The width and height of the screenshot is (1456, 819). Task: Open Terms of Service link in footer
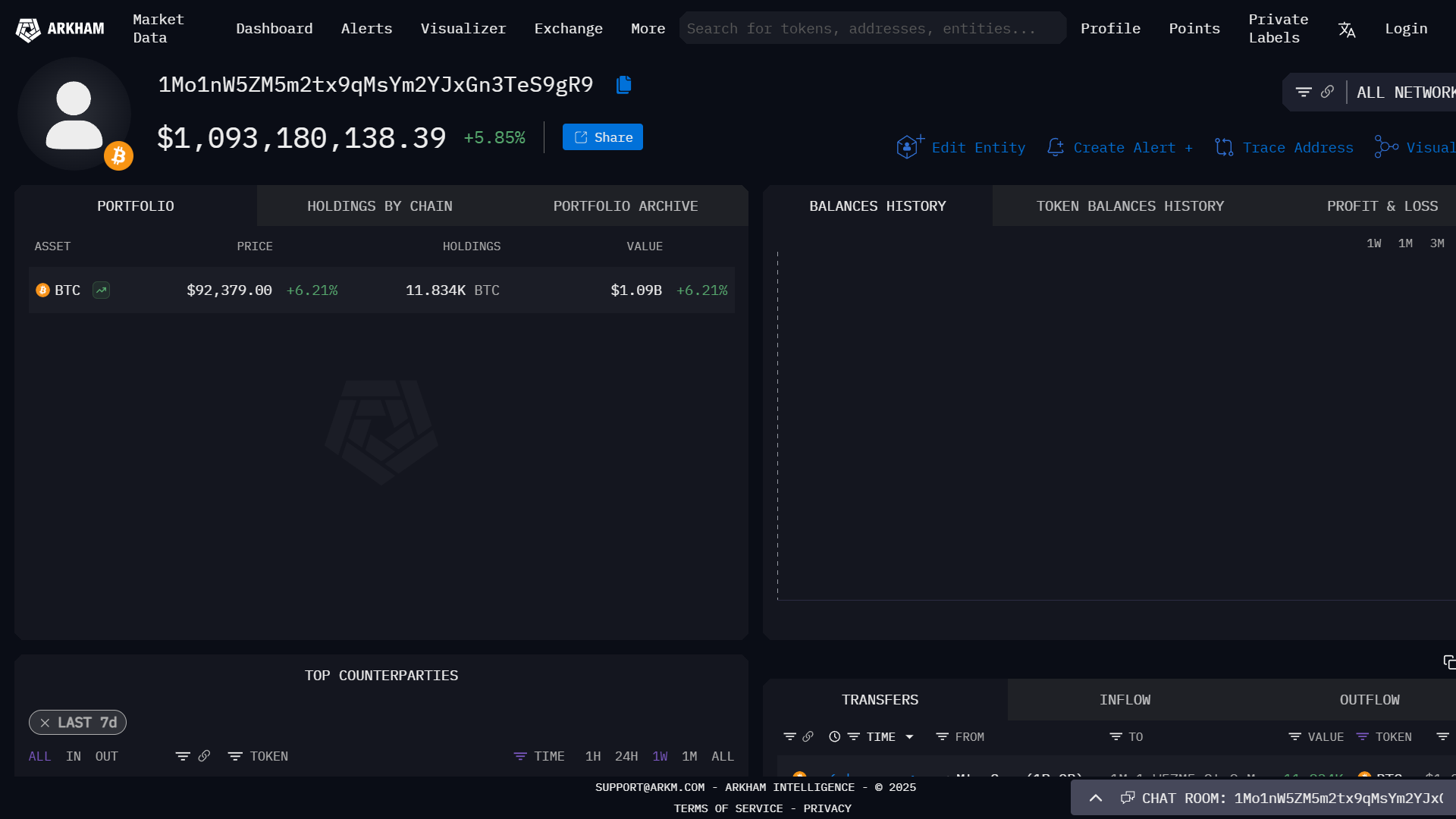pyautogui.click(x=728, y=808)
